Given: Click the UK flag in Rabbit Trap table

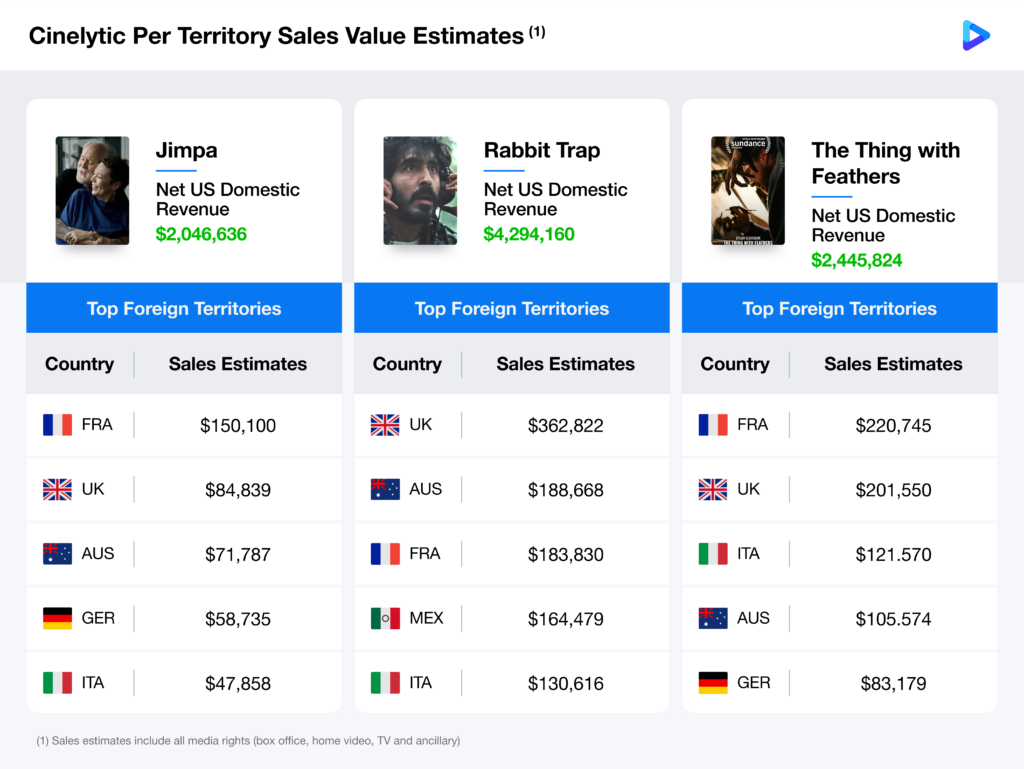Looking at the screenshot, I should (385, 425).
